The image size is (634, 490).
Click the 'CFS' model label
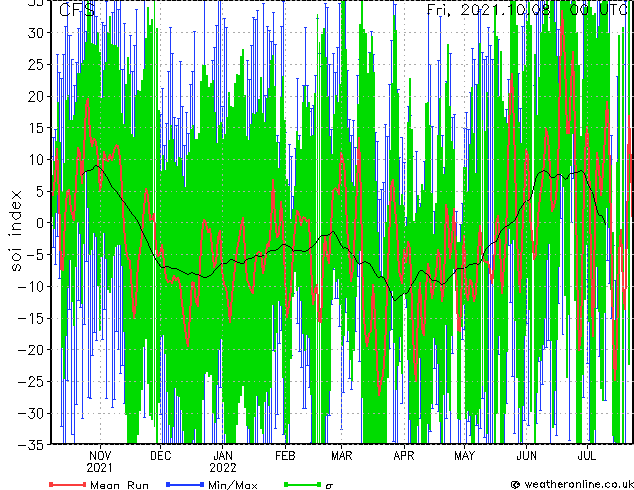[77, 10]
